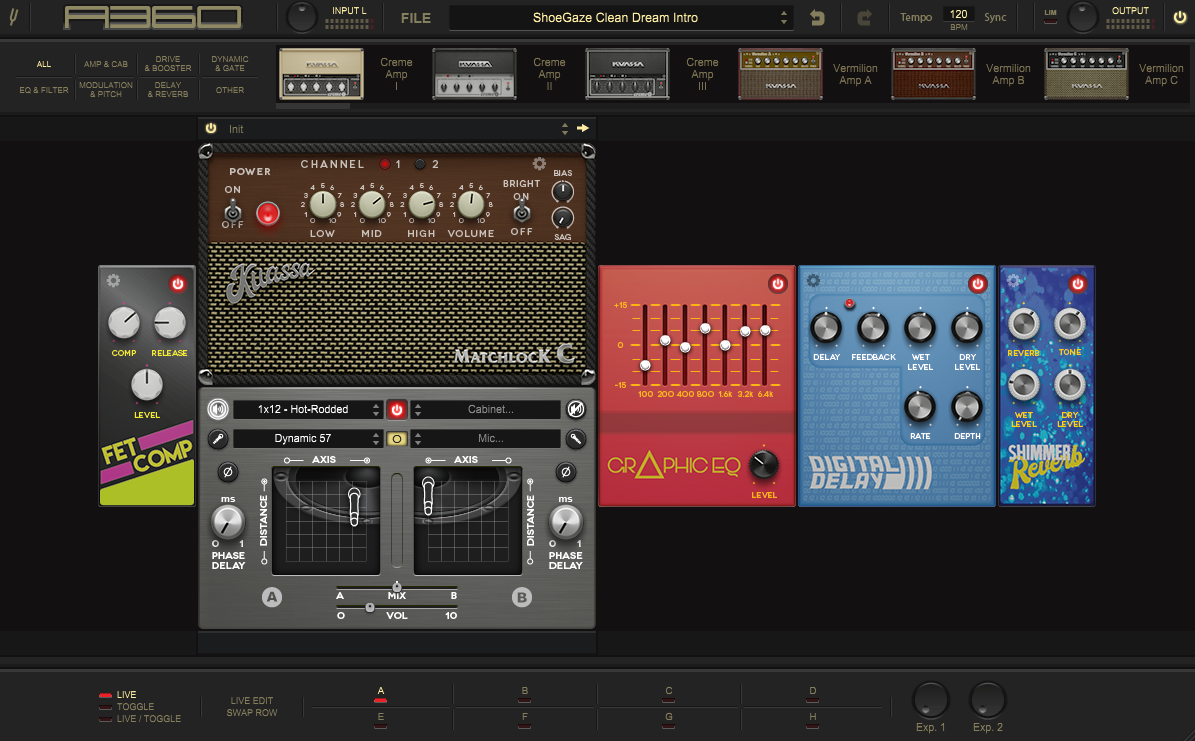Image resolution: width=1195 pixels, height=741 pixels.
Task: Select the AMP & CAB category
Action: tap(106, 64)
